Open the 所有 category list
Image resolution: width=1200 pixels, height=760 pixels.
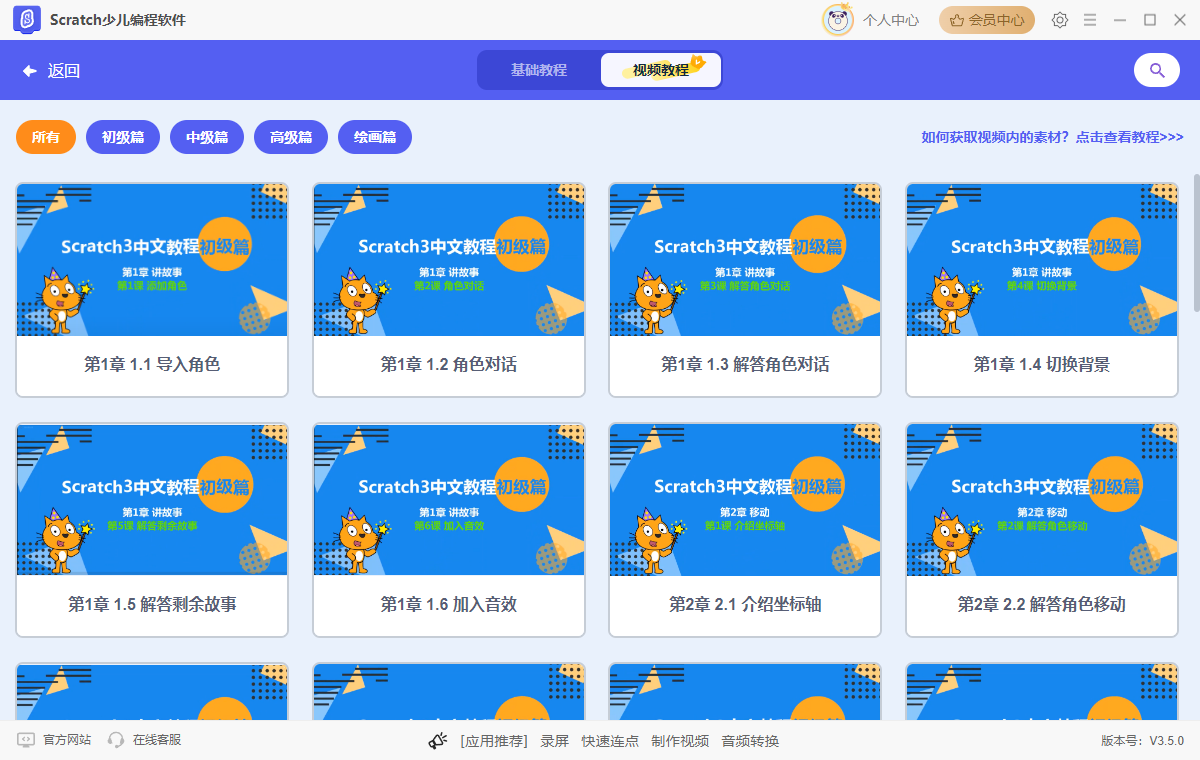(45, 137)
